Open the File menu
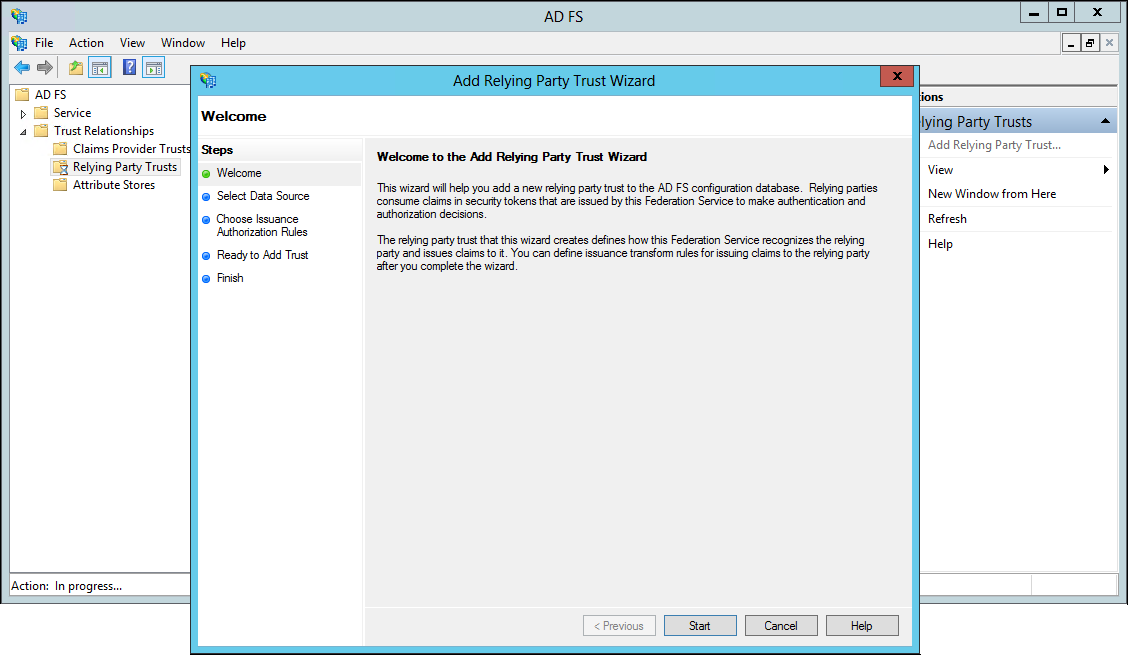 [x=44, y=43]
